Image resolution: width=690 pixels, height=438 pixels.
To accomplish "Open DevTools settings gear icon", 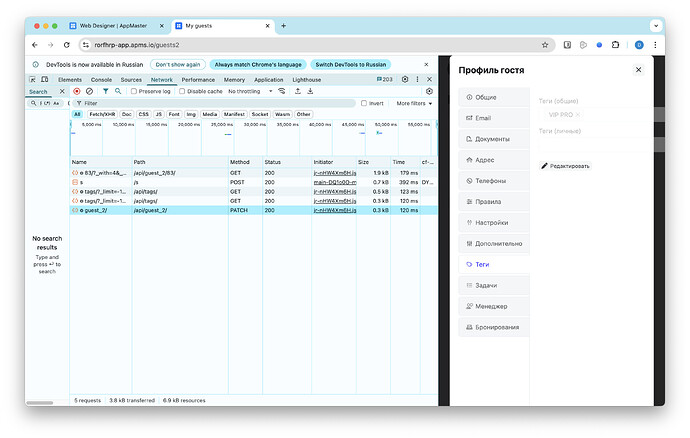I will 405,80.
